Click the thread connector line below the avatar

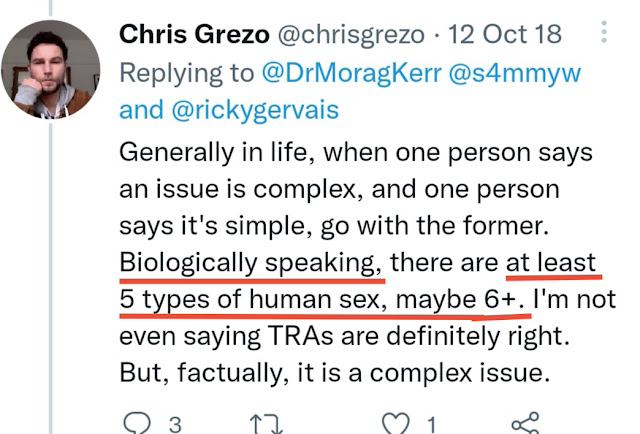tap(51, 278)
